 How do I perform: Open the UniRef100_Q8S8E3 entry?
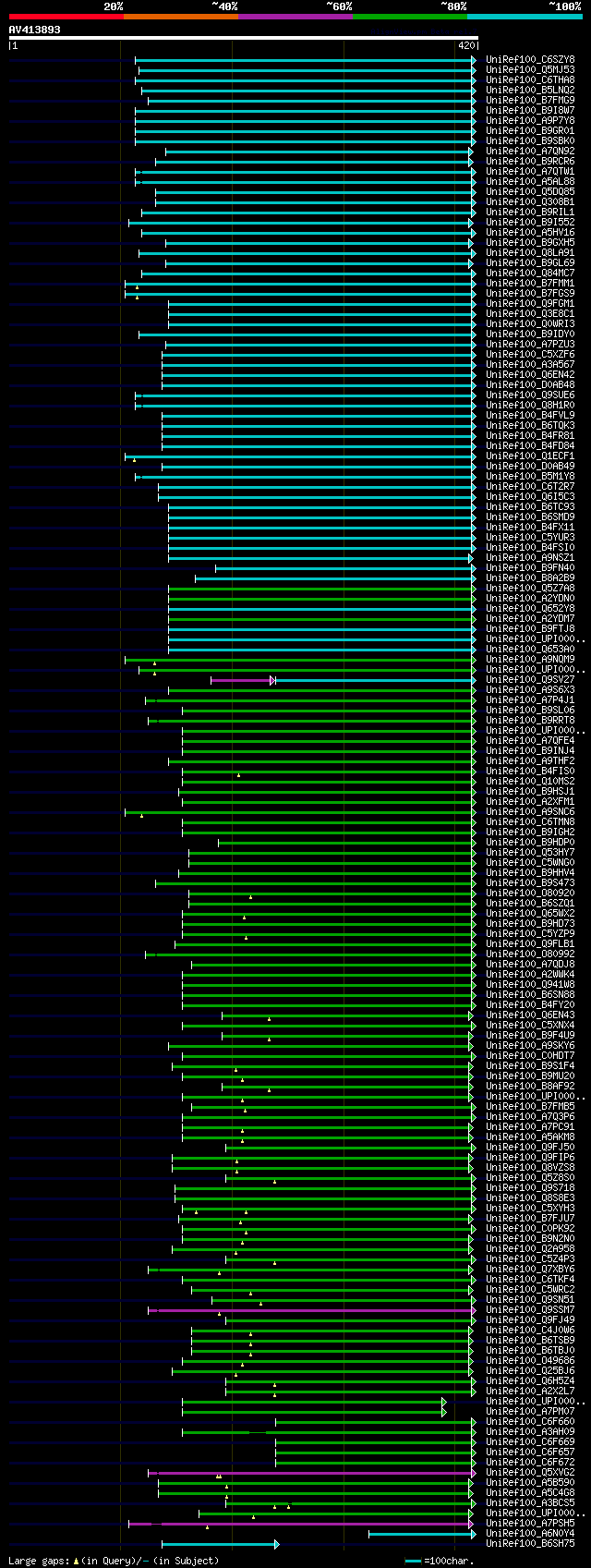click(x=530, y=1198)
